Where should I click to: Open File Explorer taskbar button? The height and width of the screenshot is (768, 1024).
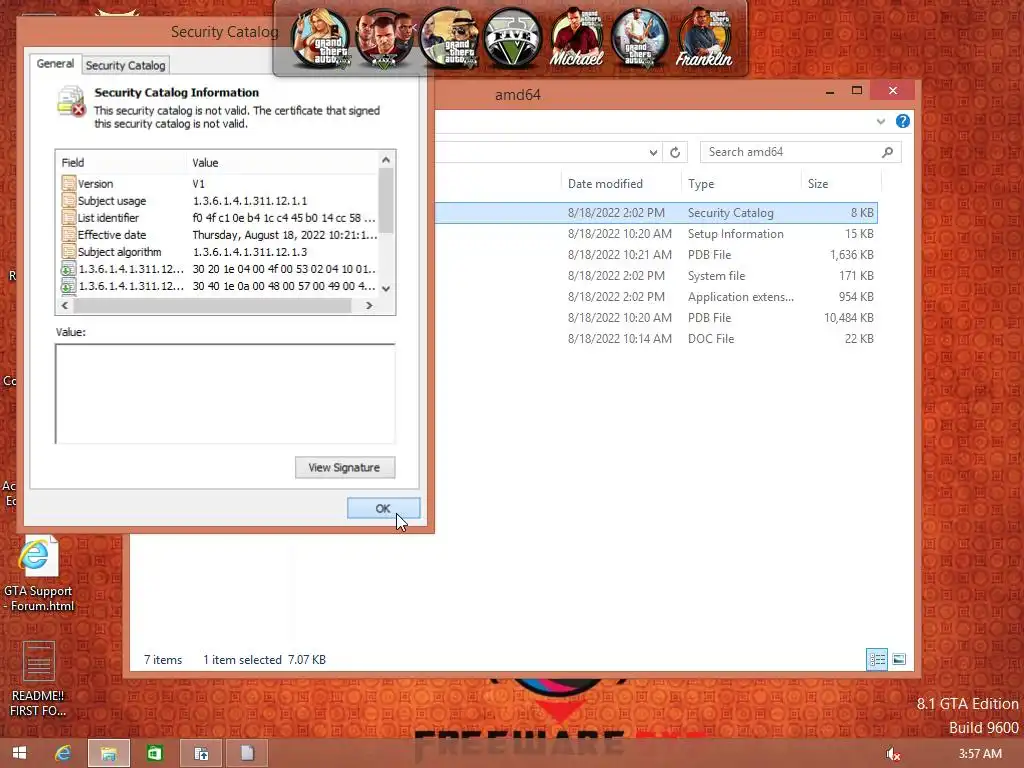108,753
